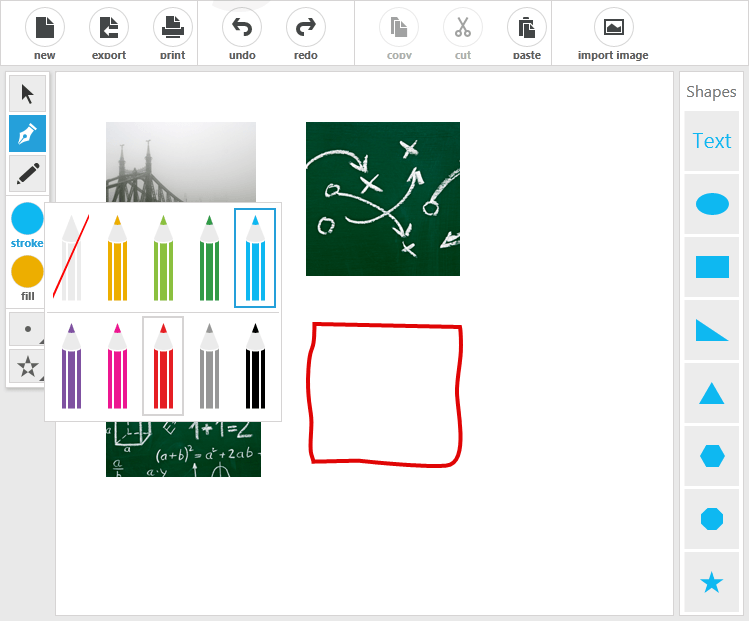Insert the rectangle shape
Screen dimensions: 749x622
[x=712, y=267]
